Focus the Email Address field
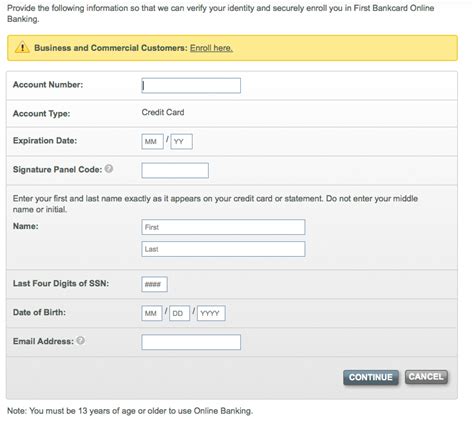Image resolution: width=474 pixels, height=424 pixels. coord(191,342)
